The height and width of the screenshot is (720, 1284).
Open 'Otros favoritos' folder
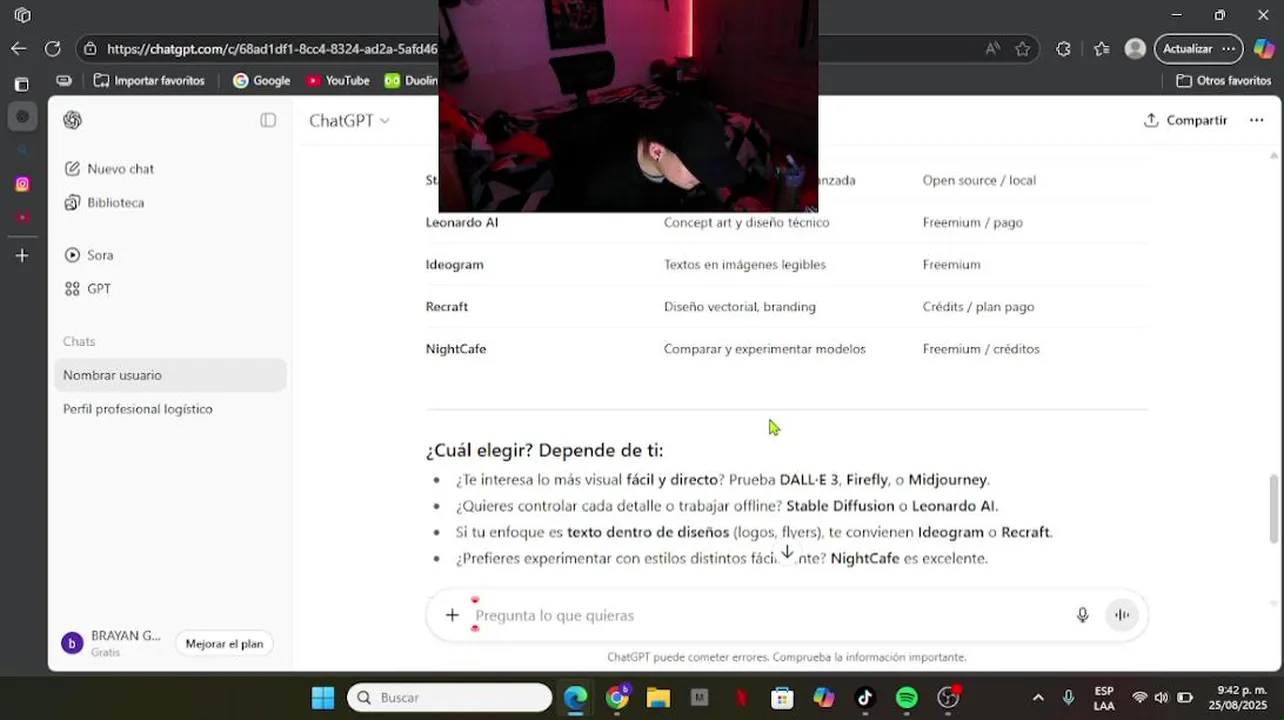coord(1223,80)
